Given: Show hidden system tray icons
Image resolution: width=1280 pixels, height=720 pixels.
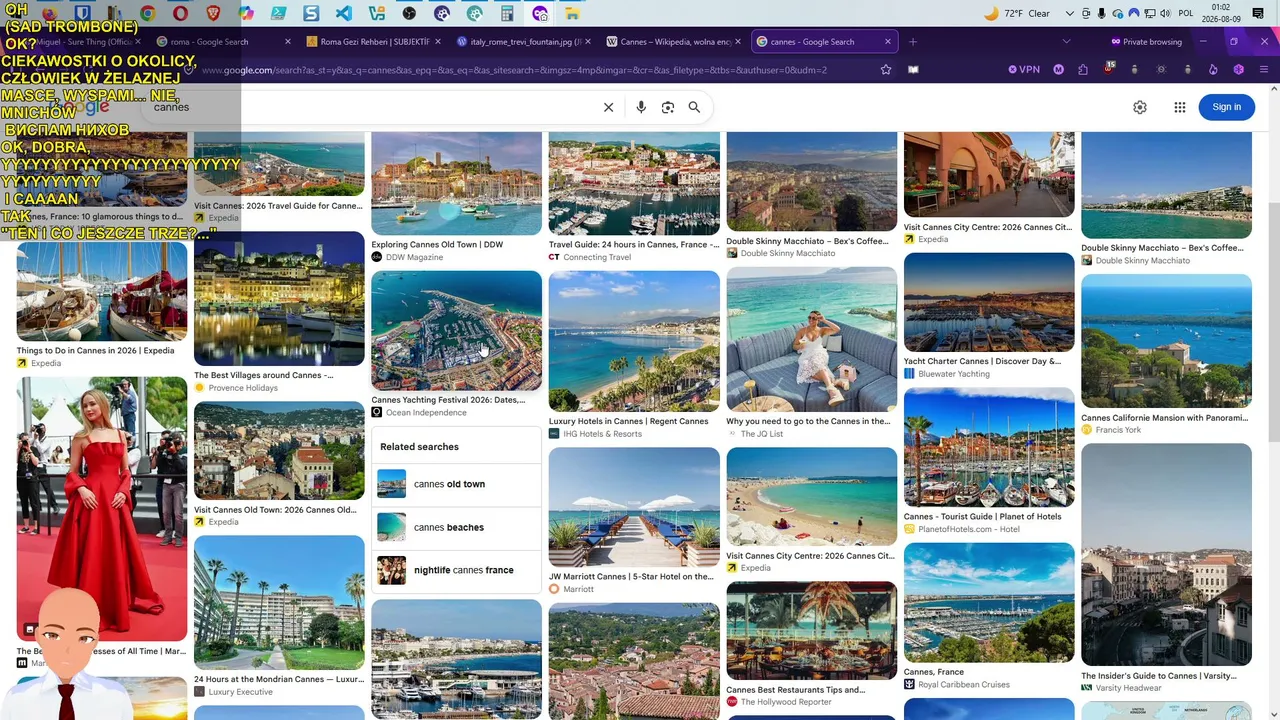Looking at the screenshot, I should coord(1070,14).
